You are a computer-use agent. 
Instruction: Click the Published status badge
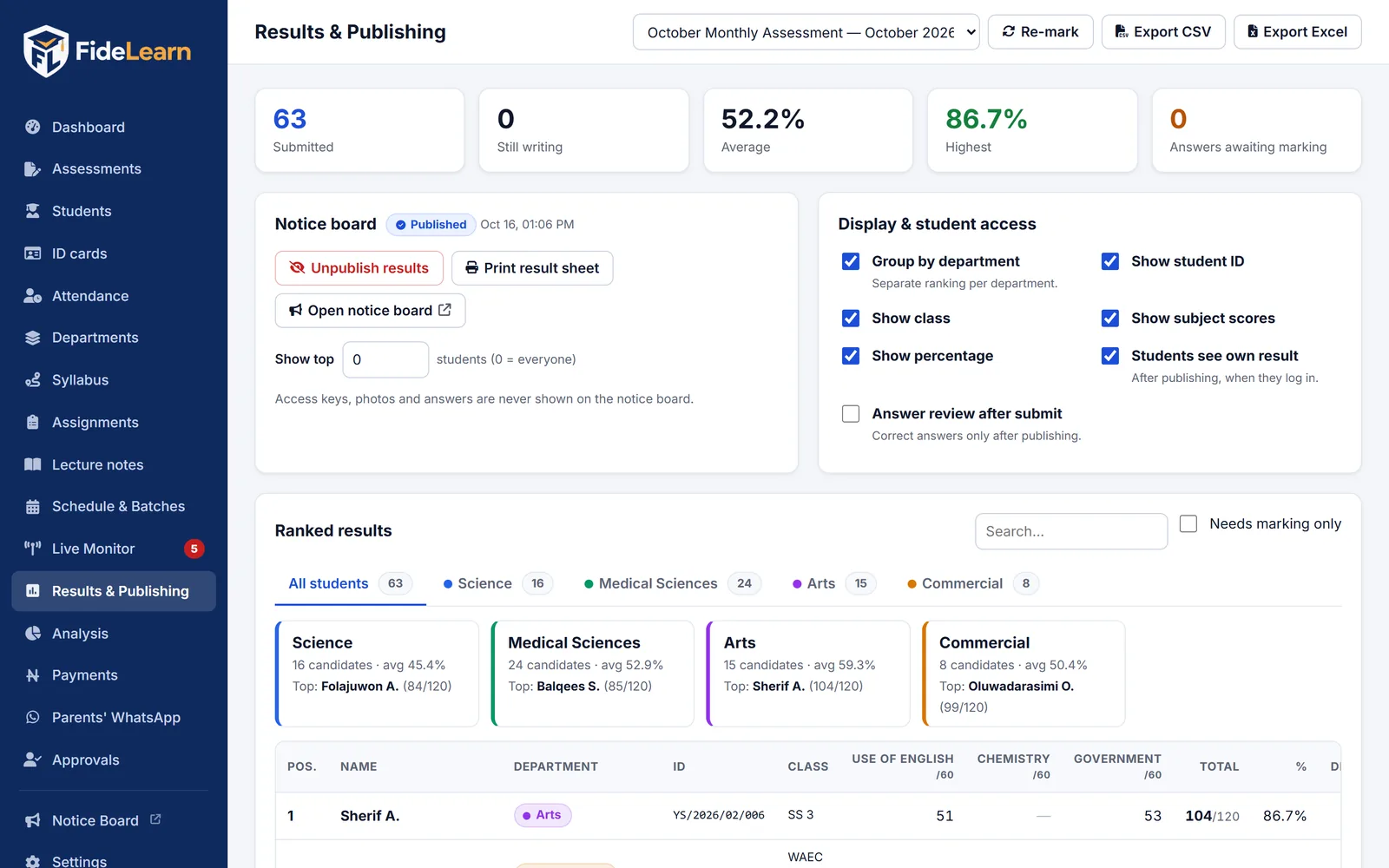pos(431,225)
